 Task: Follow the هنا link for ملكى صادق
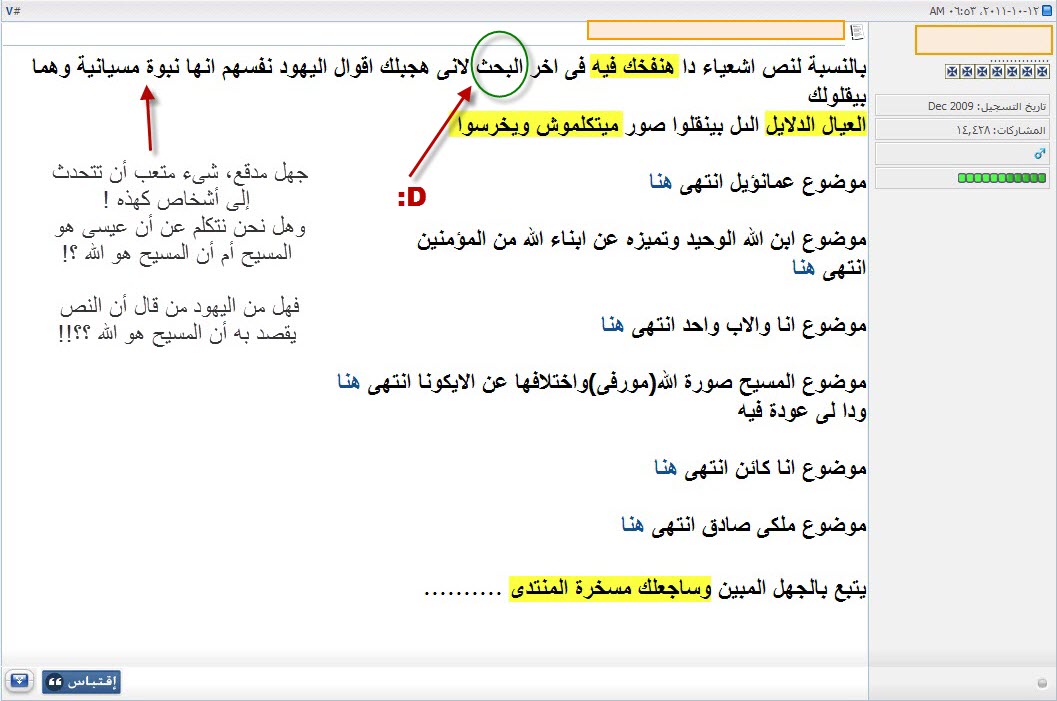click(x=634, y=524)
